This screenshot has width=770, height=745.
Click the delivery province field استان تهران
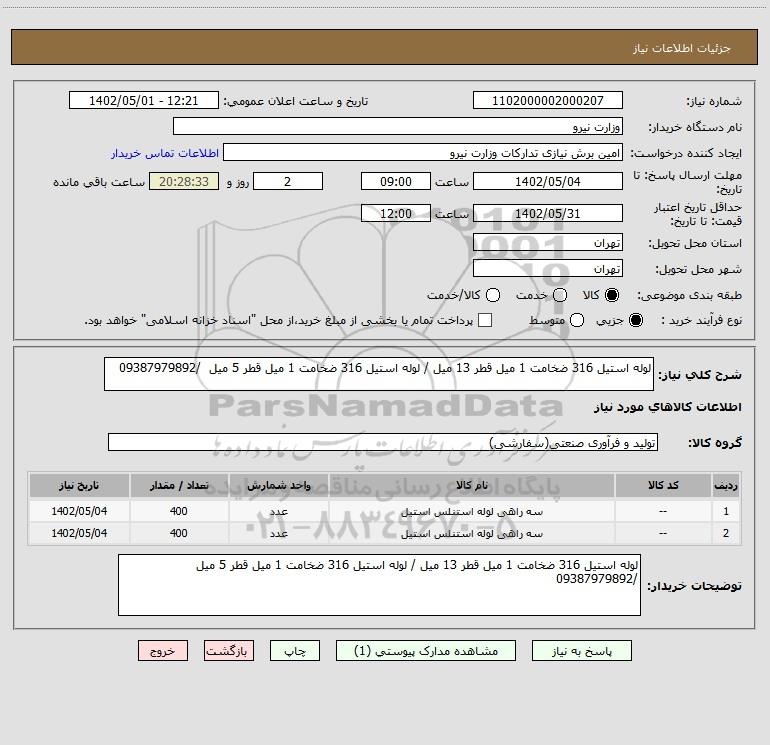click(x=548, y=242)
